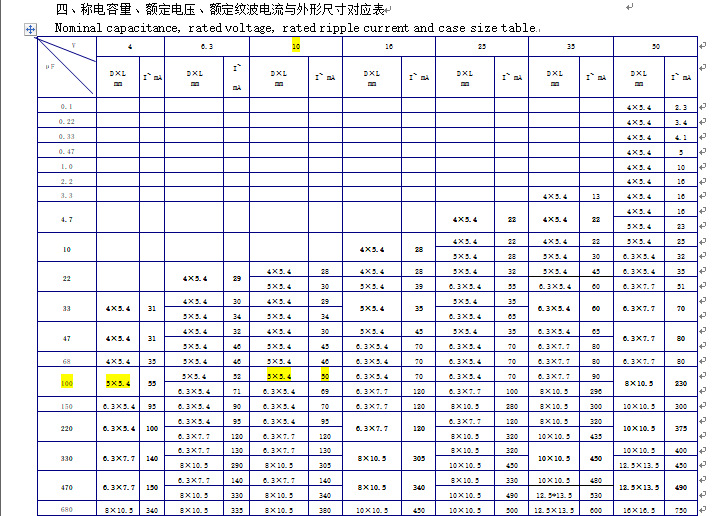The image size is (712, 516).
Task: Click the '280' ripple value in 150 row
Action: click(x=512, y=406)
